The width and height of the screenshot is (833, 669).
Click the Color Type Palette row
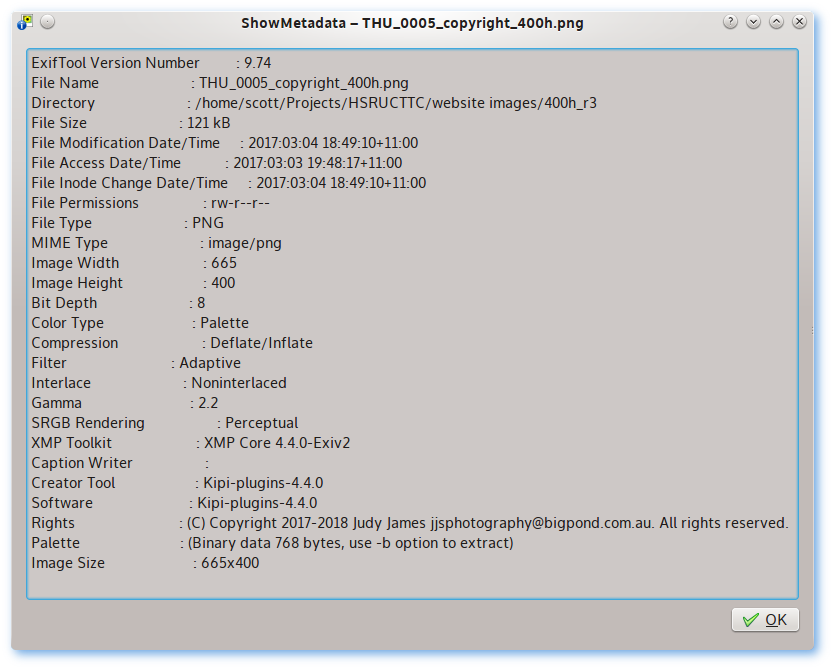pyautogui.click(x=140, y=323)
